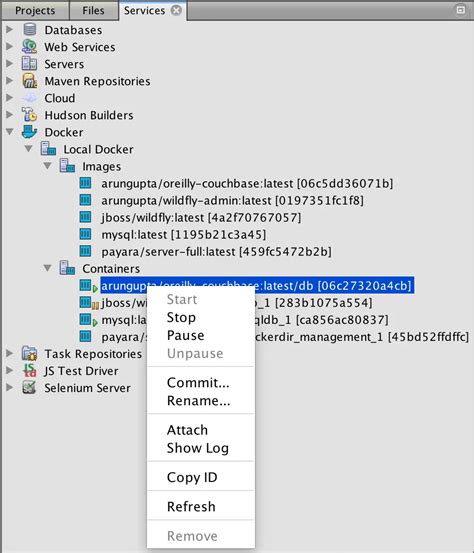Click the Maven Repositories icon
474x553 pixels.
(30, 81)
